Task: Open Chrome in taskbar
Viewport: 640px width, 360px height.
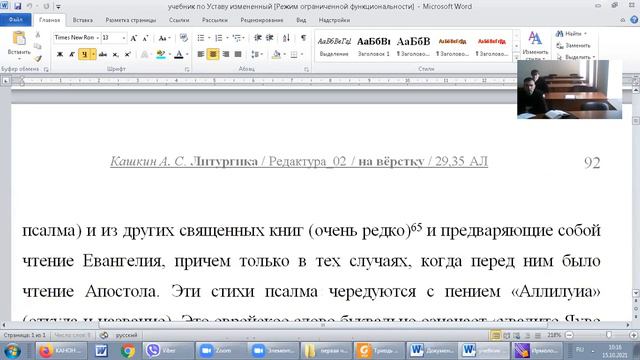Action: point(128,351)
